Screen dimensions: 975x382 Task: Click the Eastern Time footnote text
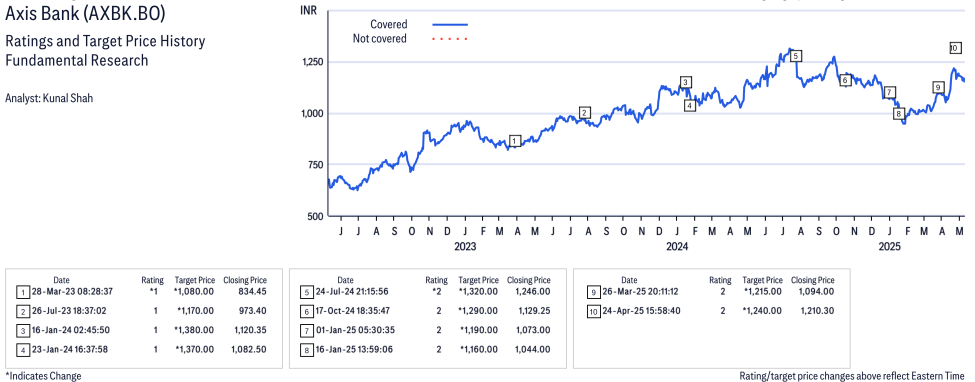[x=852, y=376]
